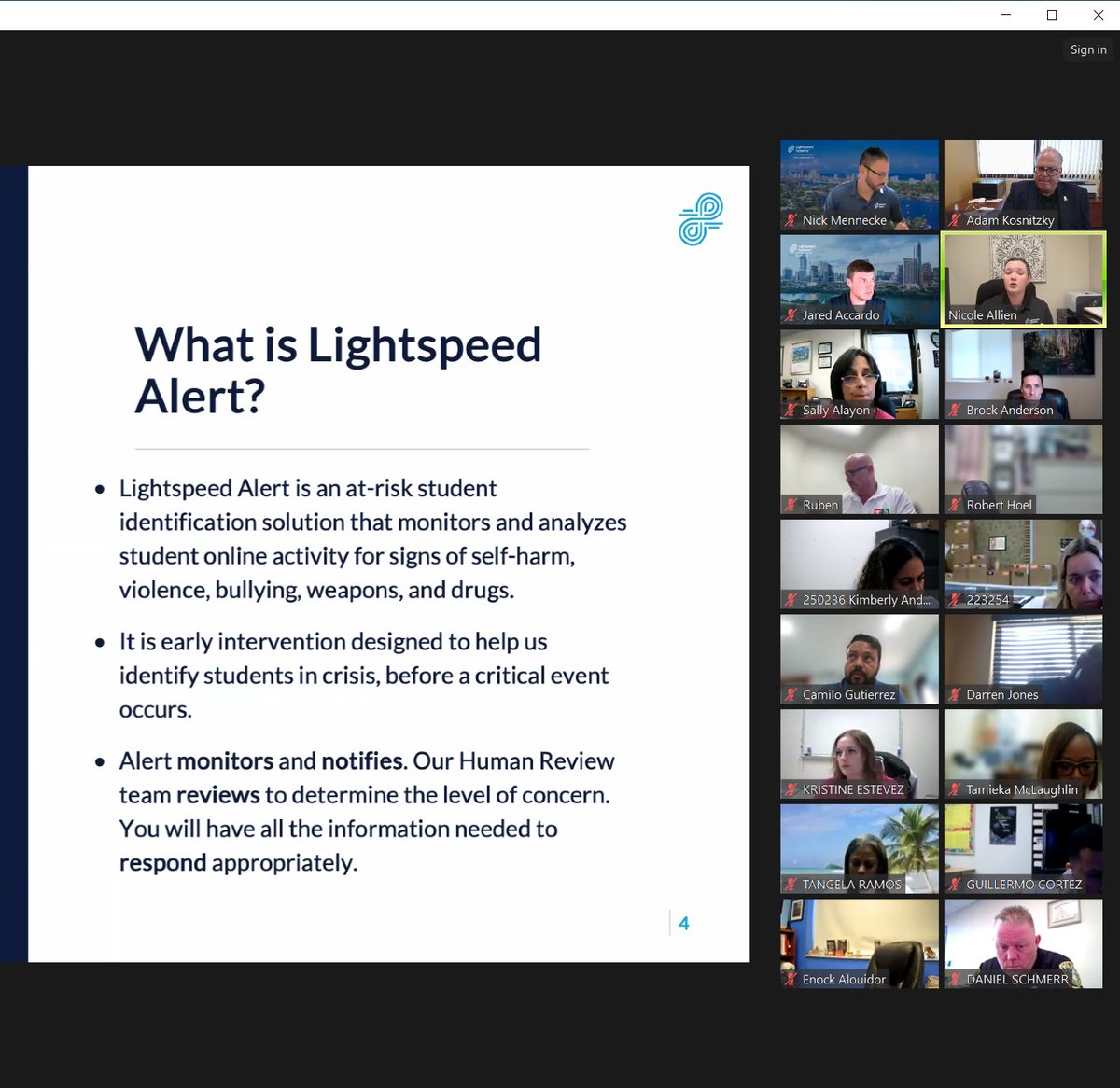This screenshot has width=1120, height=1088.
Task: Click Jared Accardo's muted microphone icon
Action: tap(792, 315)
